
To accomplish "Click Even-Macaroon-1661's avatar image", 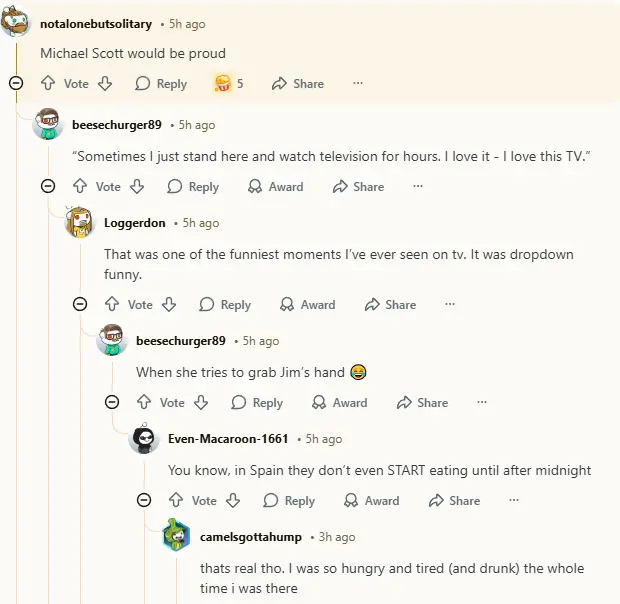I will (x=144, y=439).
